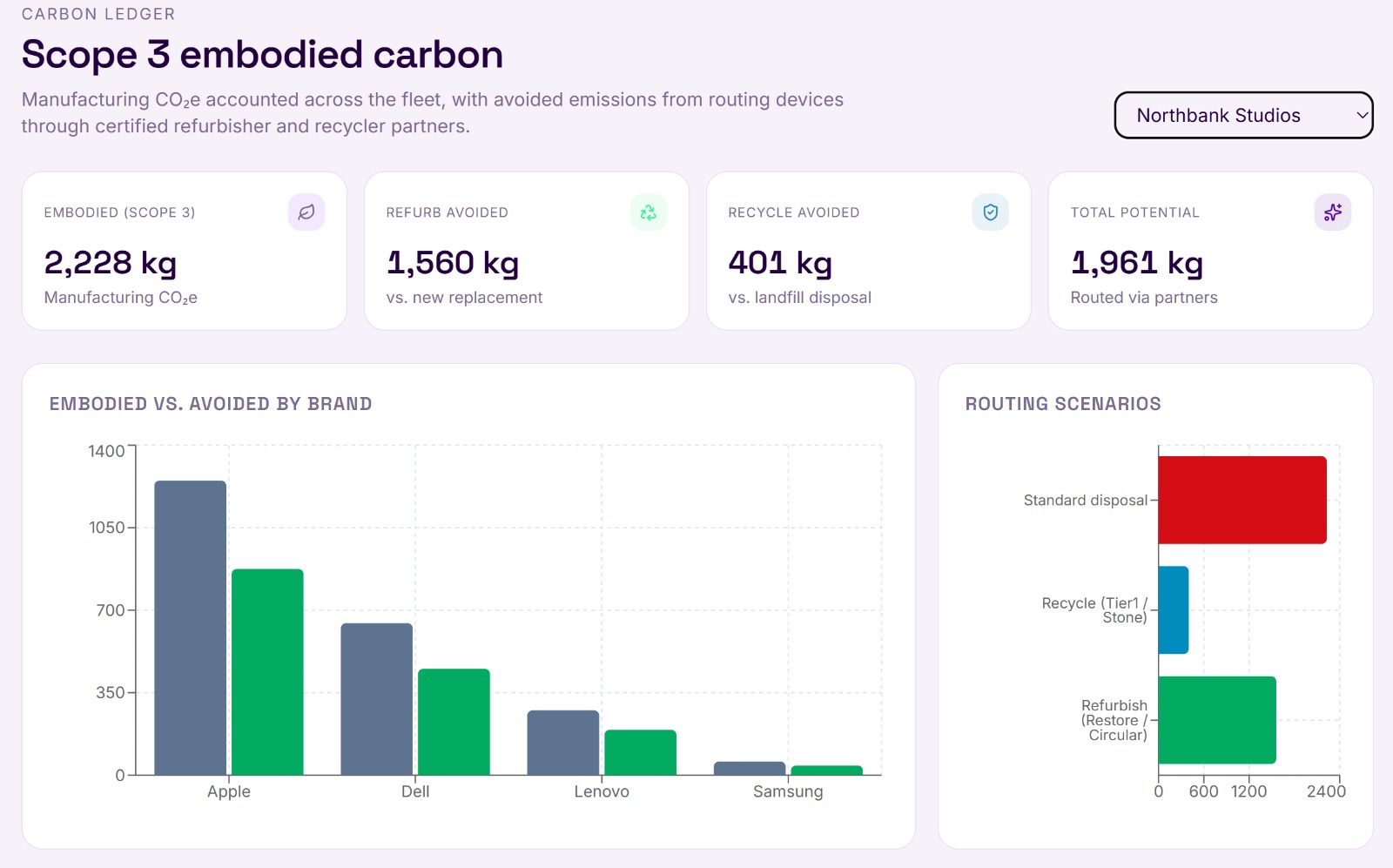
Task: Click the Refurbish (Restore / Circular) label
Action: pyautogui.click(x=1114, y=720)
